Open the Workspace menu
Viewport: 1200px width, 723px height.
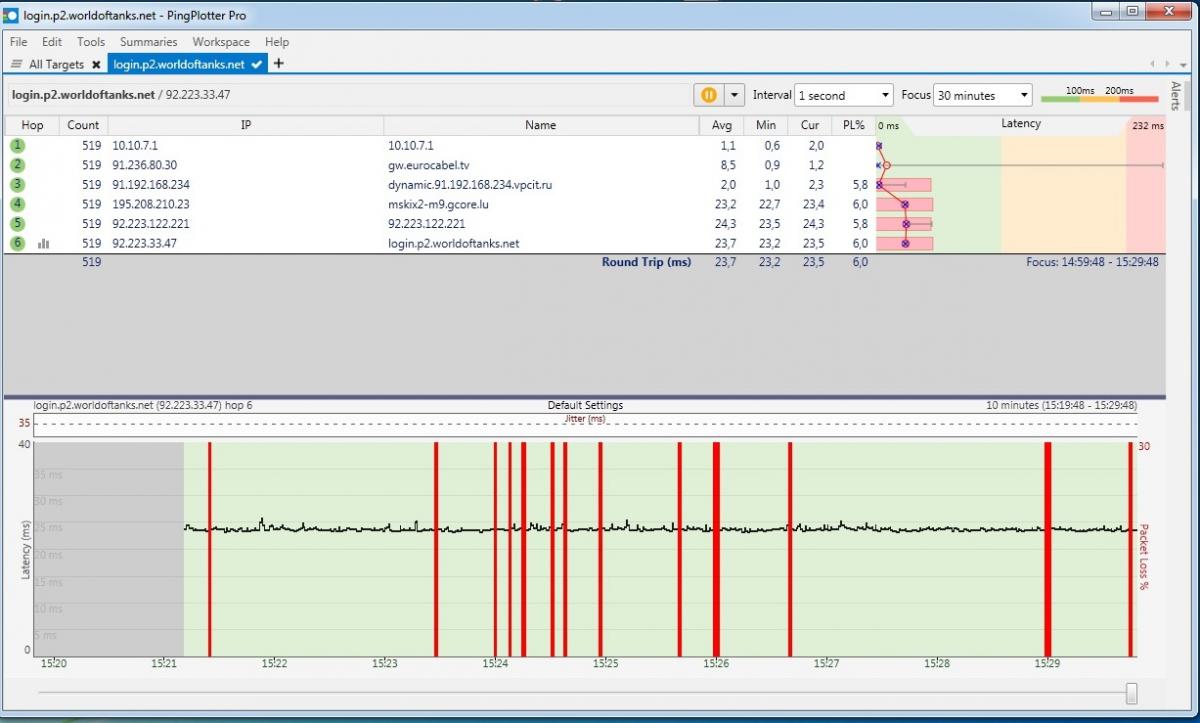pyautogui.click(x=221, y=42)
